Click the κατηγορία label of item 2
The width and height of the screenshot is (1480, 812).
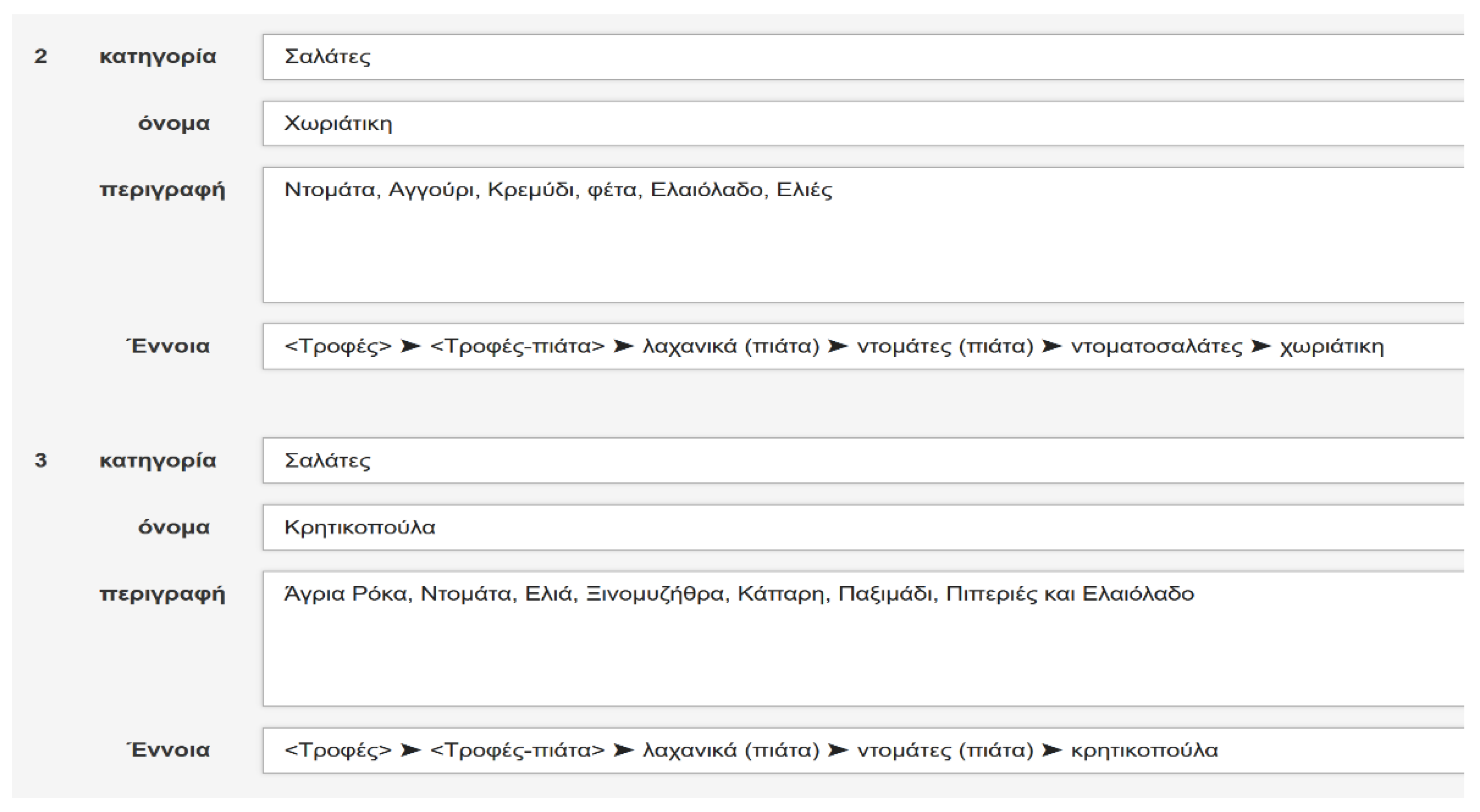158,57
